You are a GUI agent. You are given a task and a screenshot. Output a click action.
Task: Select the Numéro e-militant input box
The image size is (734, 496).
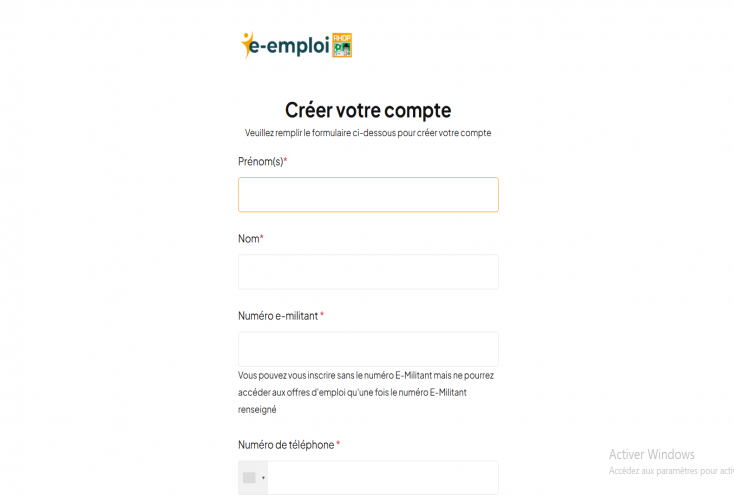click(x=368, y=348)
